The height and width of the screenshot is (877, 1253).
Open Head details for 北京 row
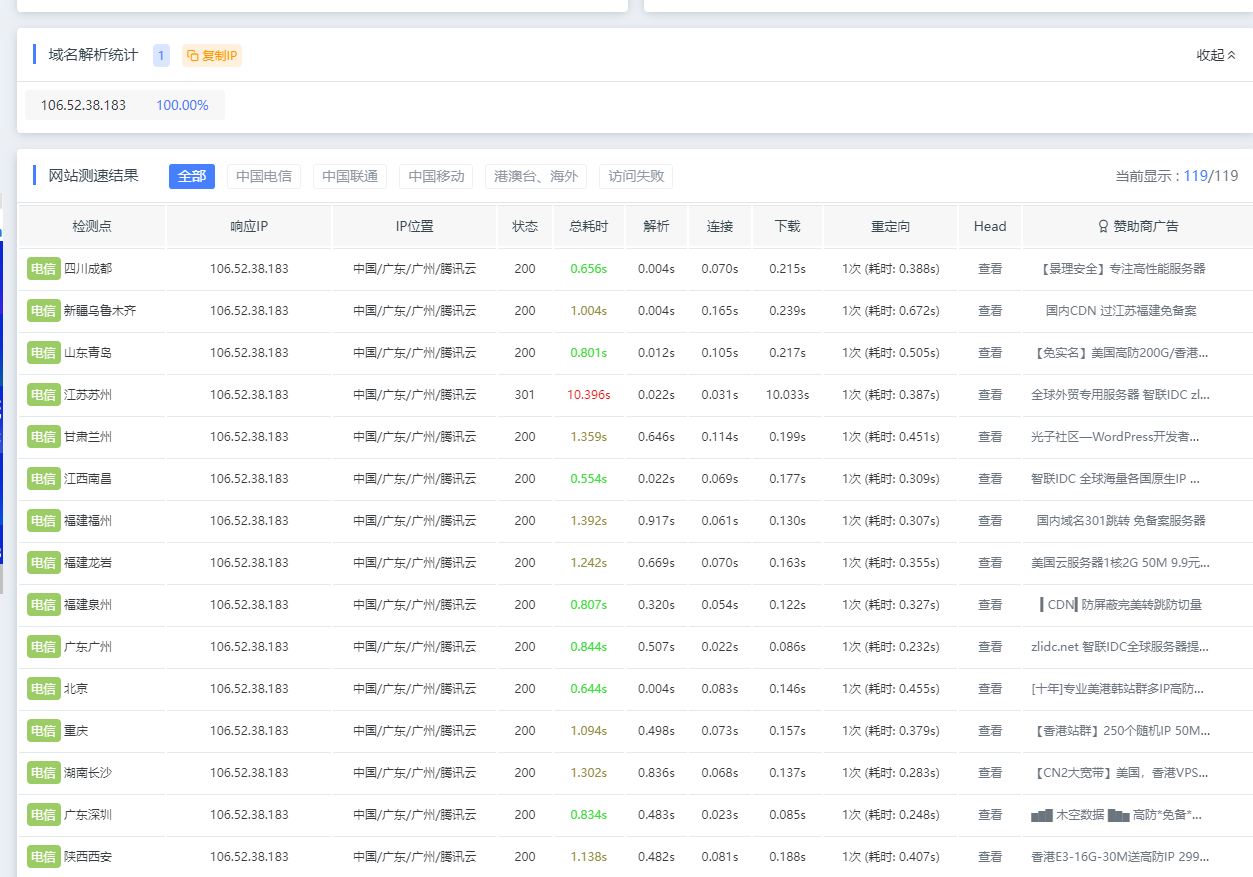(990, 689)
